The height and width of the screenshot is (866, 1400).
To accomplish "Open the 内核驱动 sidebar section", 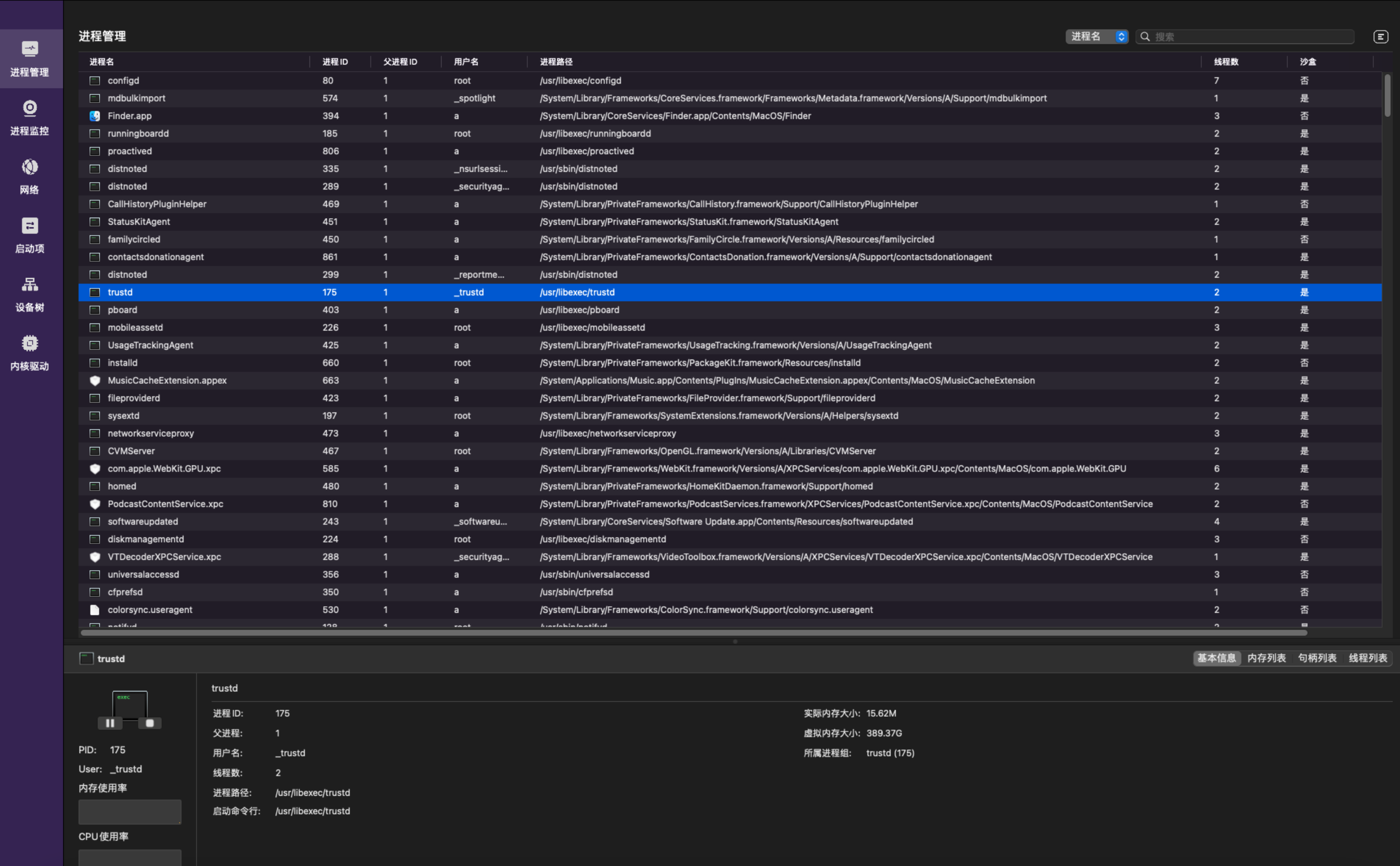I will pyautogui.click(x=30, y=353).
